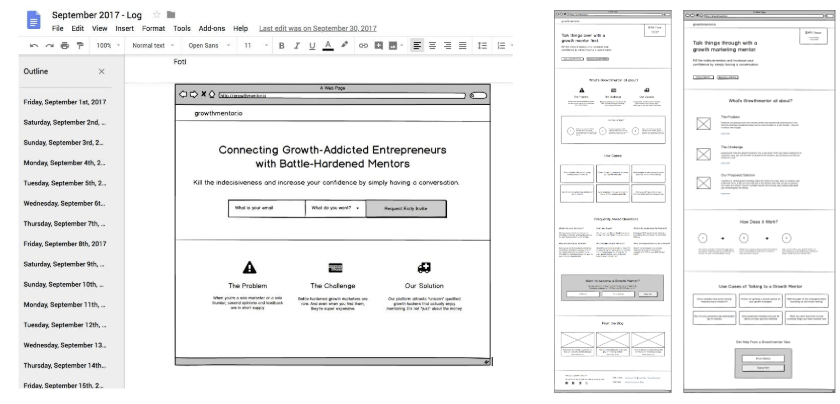Open the text color picker
The height and width of the screenshot is (404, 840).
tap(328, 46)
